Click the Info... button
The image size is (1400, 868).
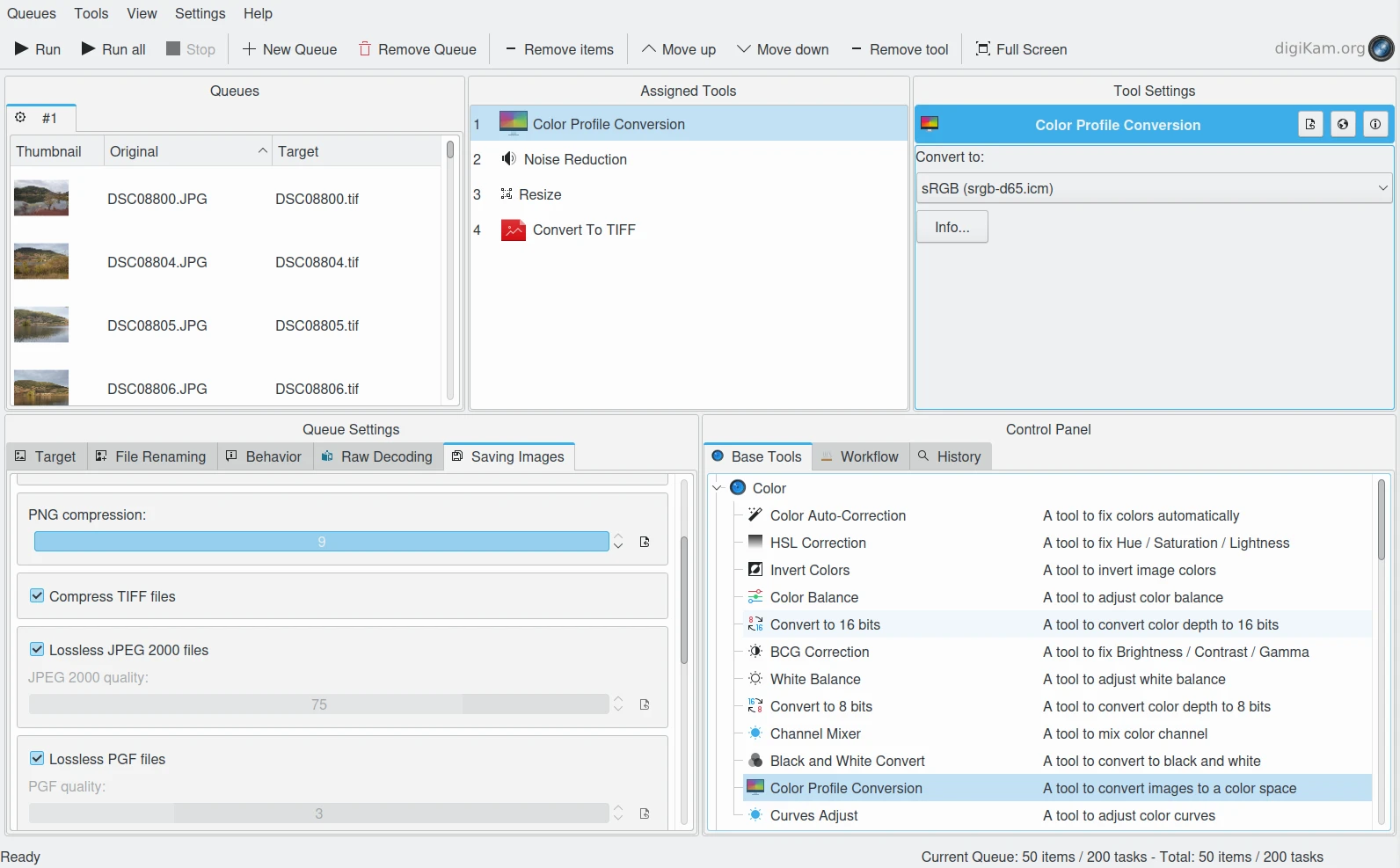coord(952,227)
